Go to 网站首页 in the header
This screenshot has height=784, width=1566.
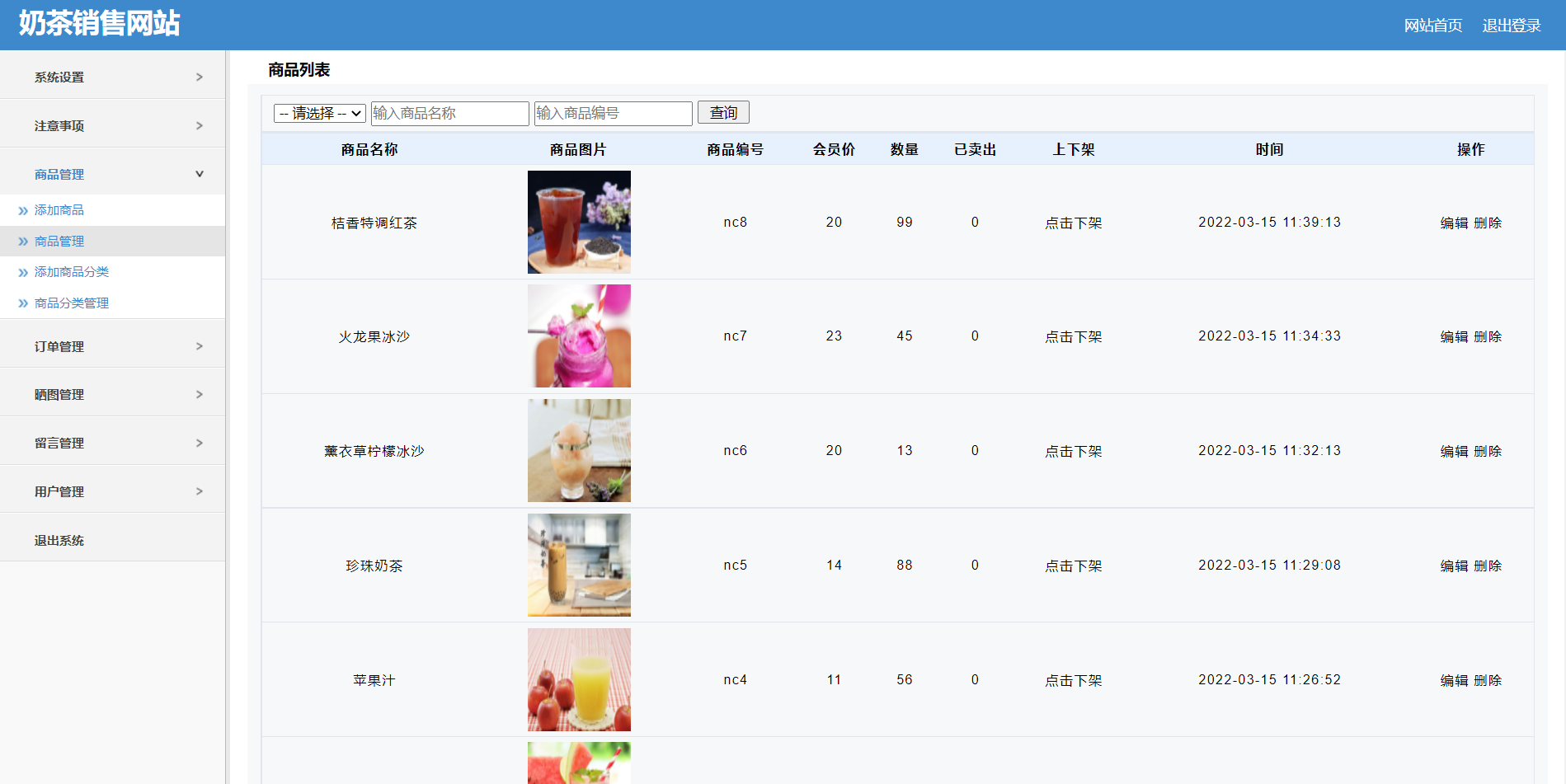point(1433,26)
